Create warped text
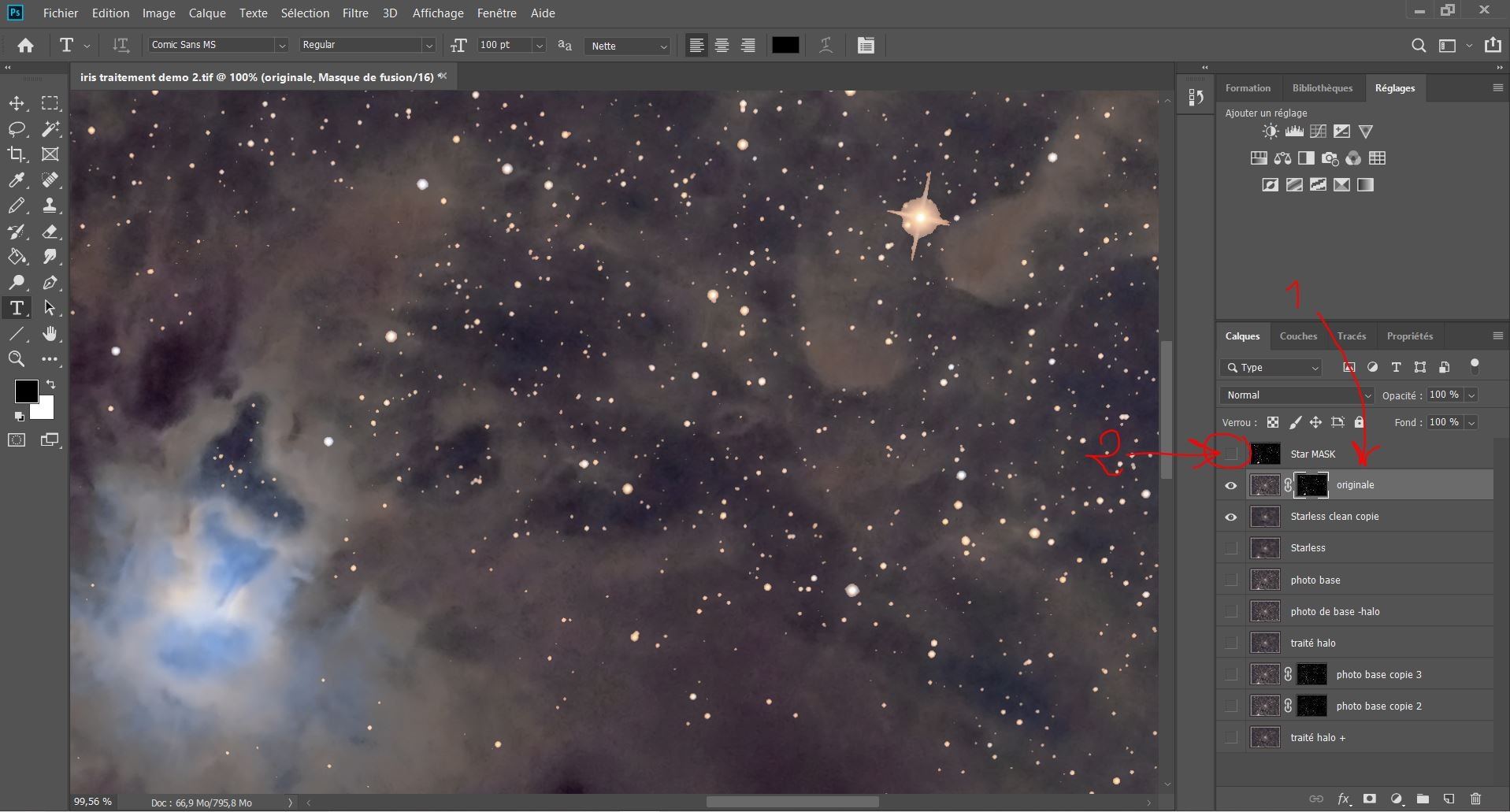 tap(825, 46)
